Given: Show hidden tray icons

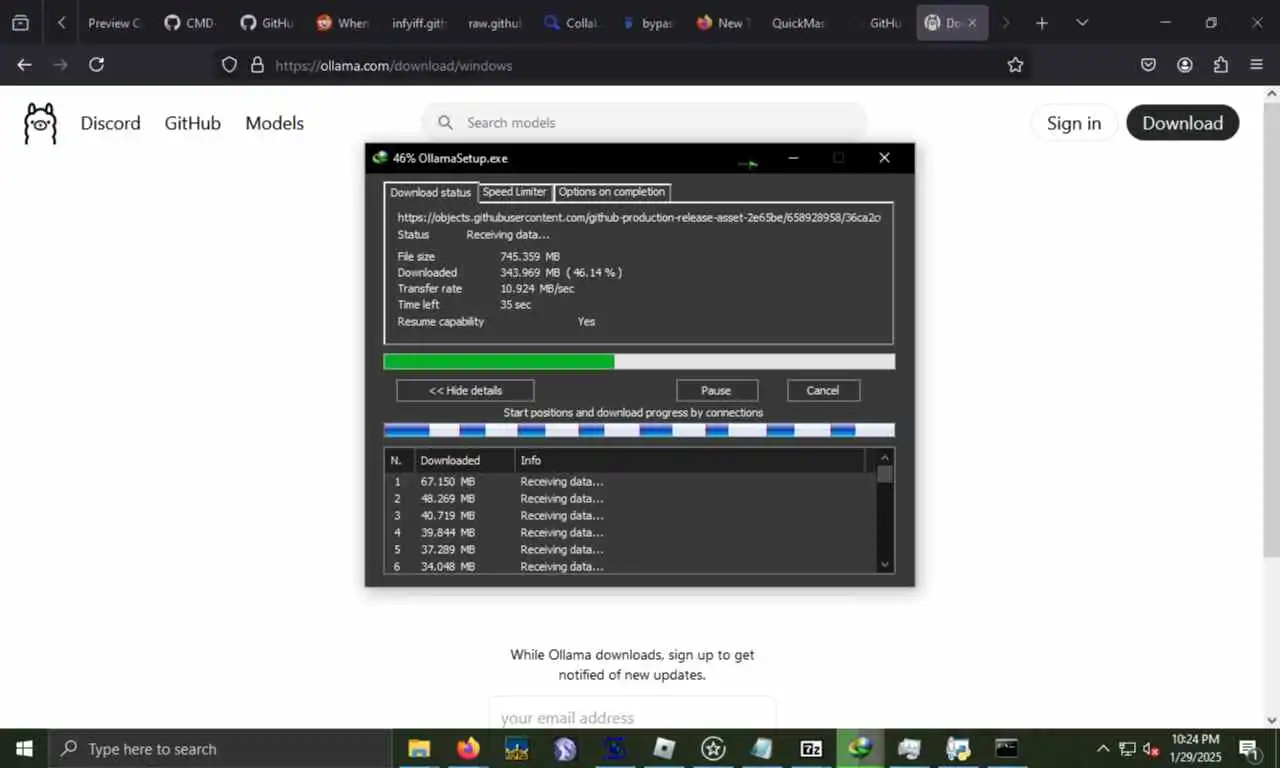Looking at the screenshot, I should [1102, 748].
